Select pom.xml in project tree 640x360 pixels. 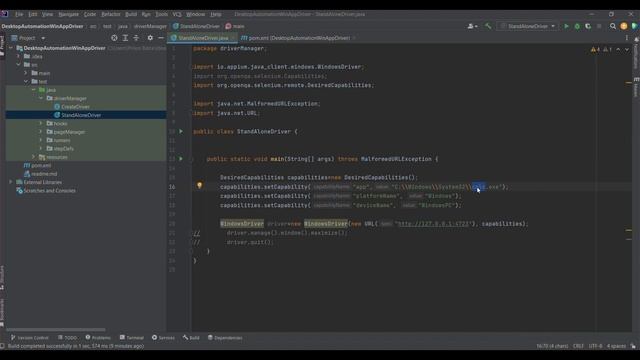38,165
